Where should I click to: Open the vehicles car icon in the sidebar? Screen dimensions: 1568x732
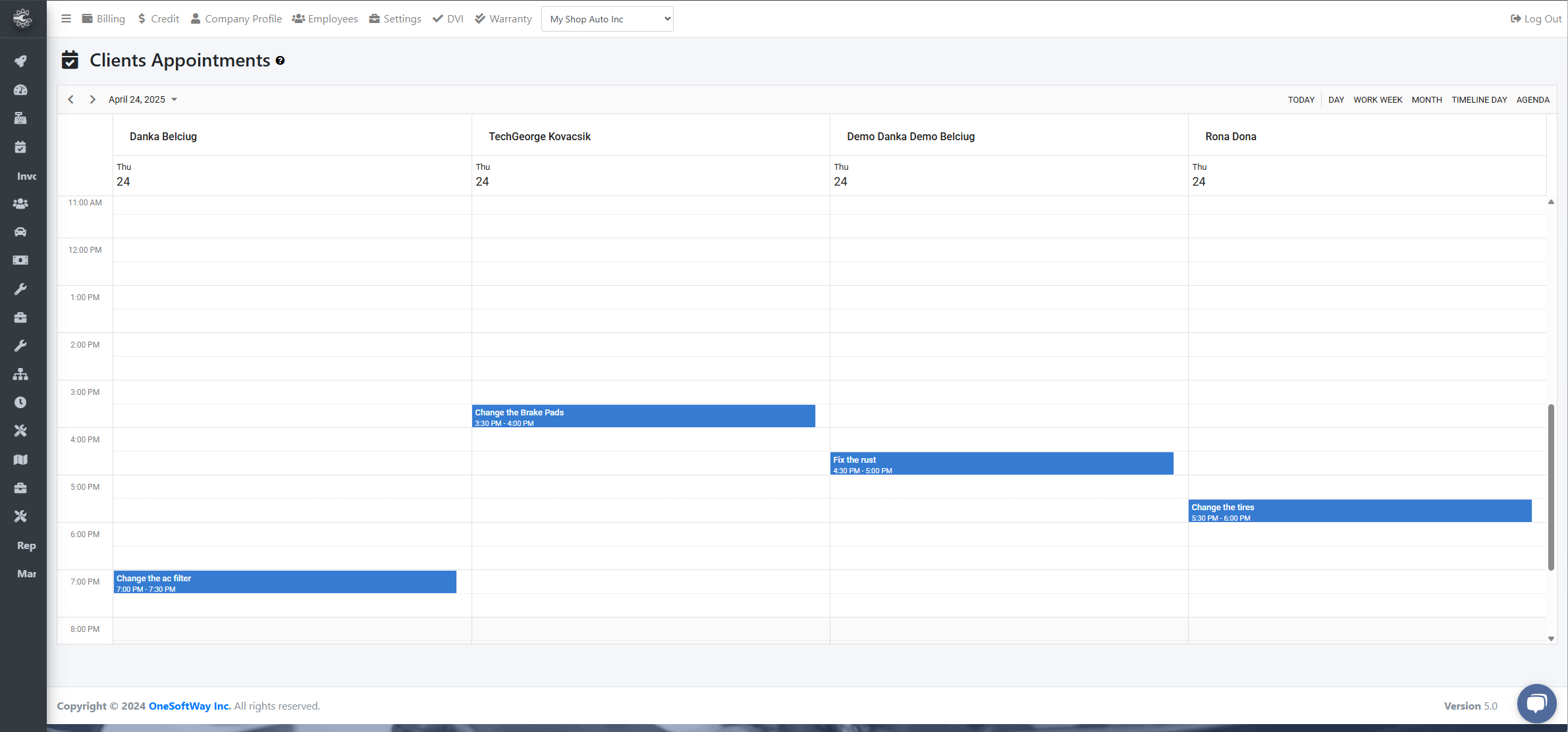tap(20, 232)
